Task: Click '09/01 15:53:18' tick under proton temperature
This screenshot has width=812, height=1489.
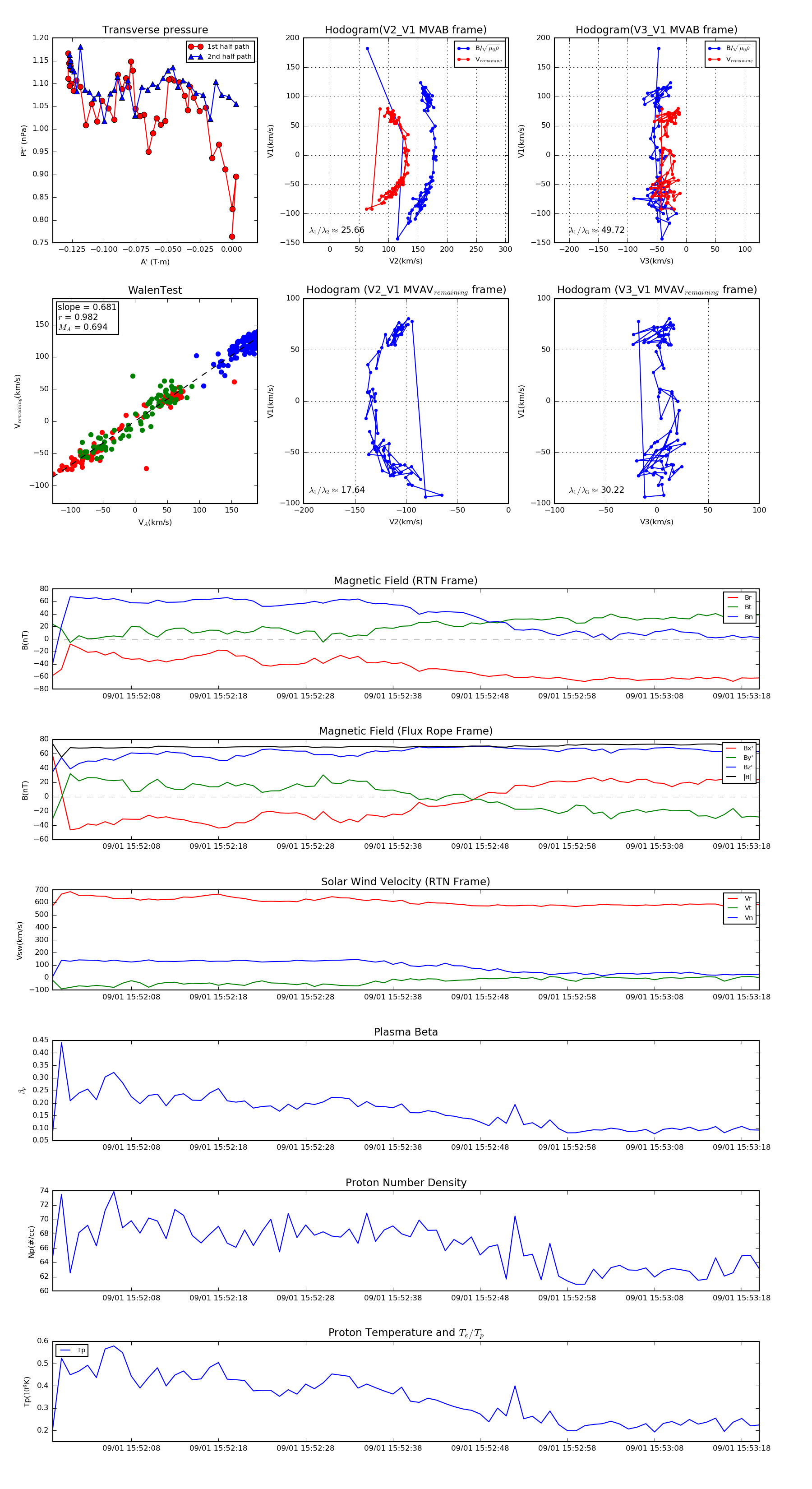Action: pos(742,1448)
